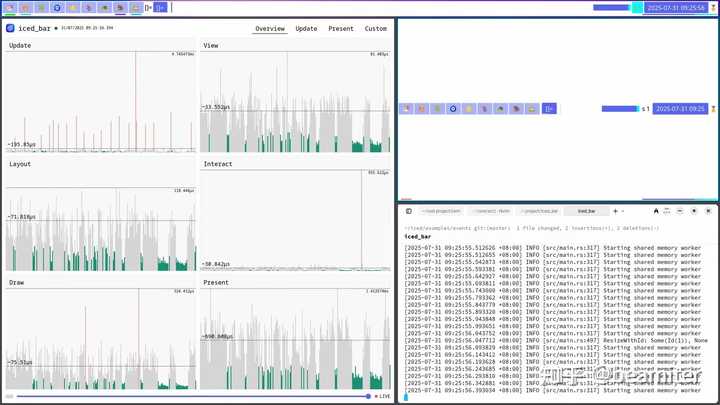Toggle the LIVE indicator at the bottom
Screen dimensions: 720x405
(x=382, y=396)
